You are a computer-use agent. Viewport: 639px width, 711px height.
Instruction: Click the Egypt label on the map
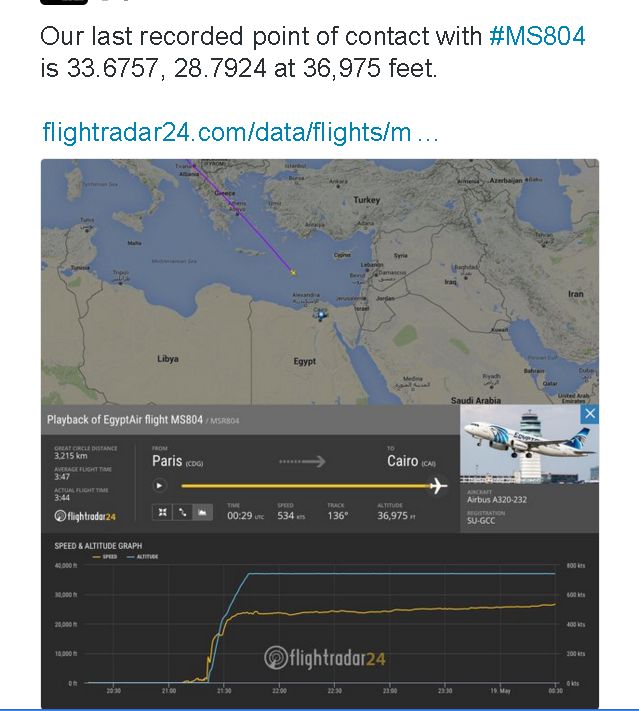304,361
